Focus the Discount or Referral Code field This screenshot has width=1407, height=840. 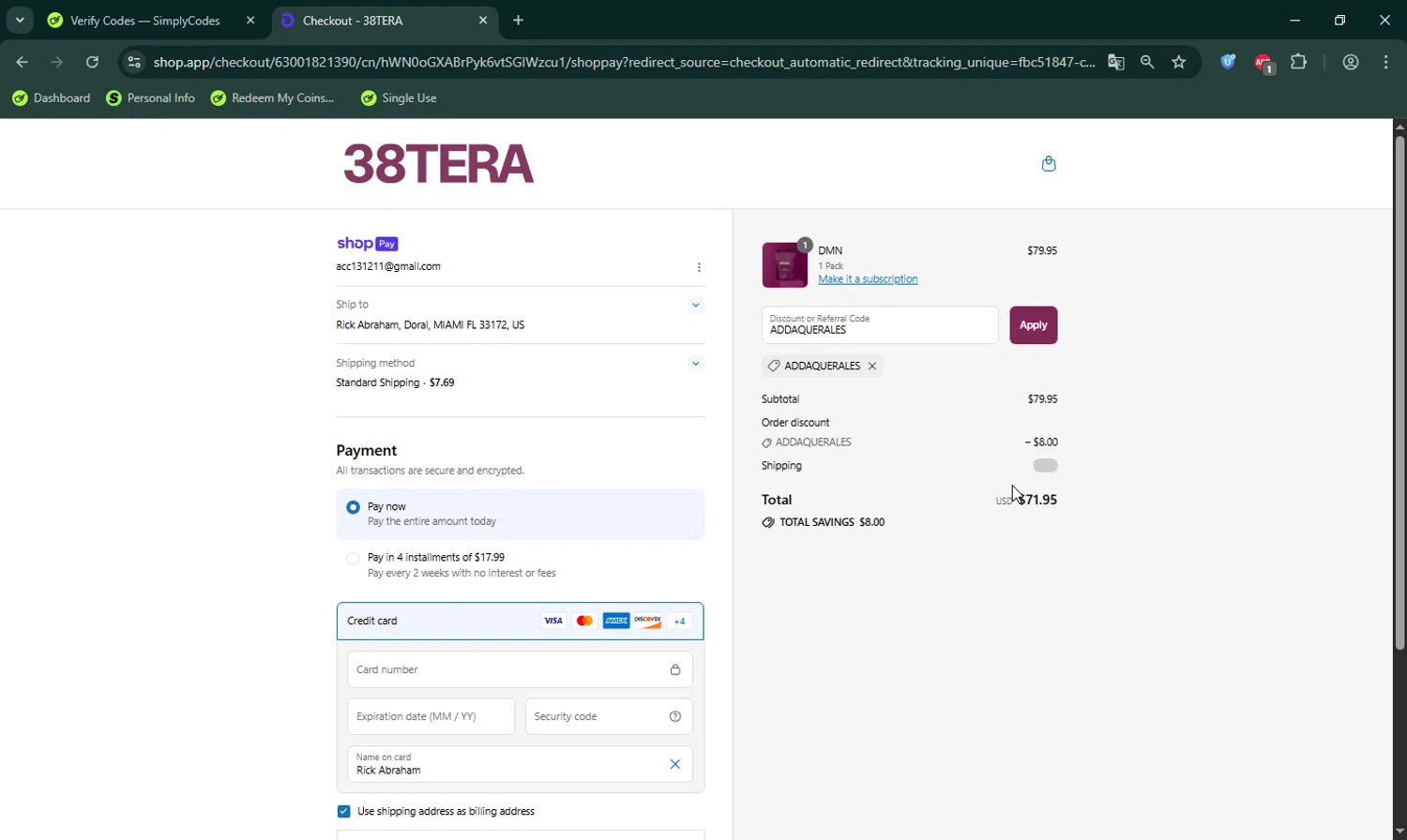tap(880, 325)
